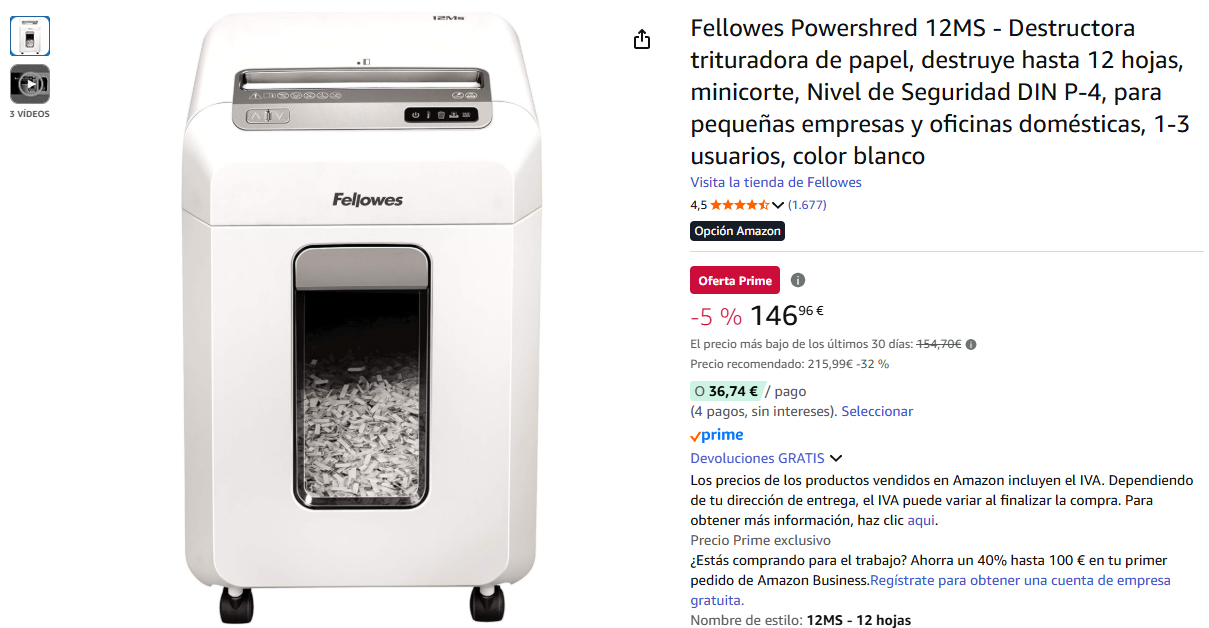
Task: Click the Opción Amazon badge
Action: click(x=737, y=231)
